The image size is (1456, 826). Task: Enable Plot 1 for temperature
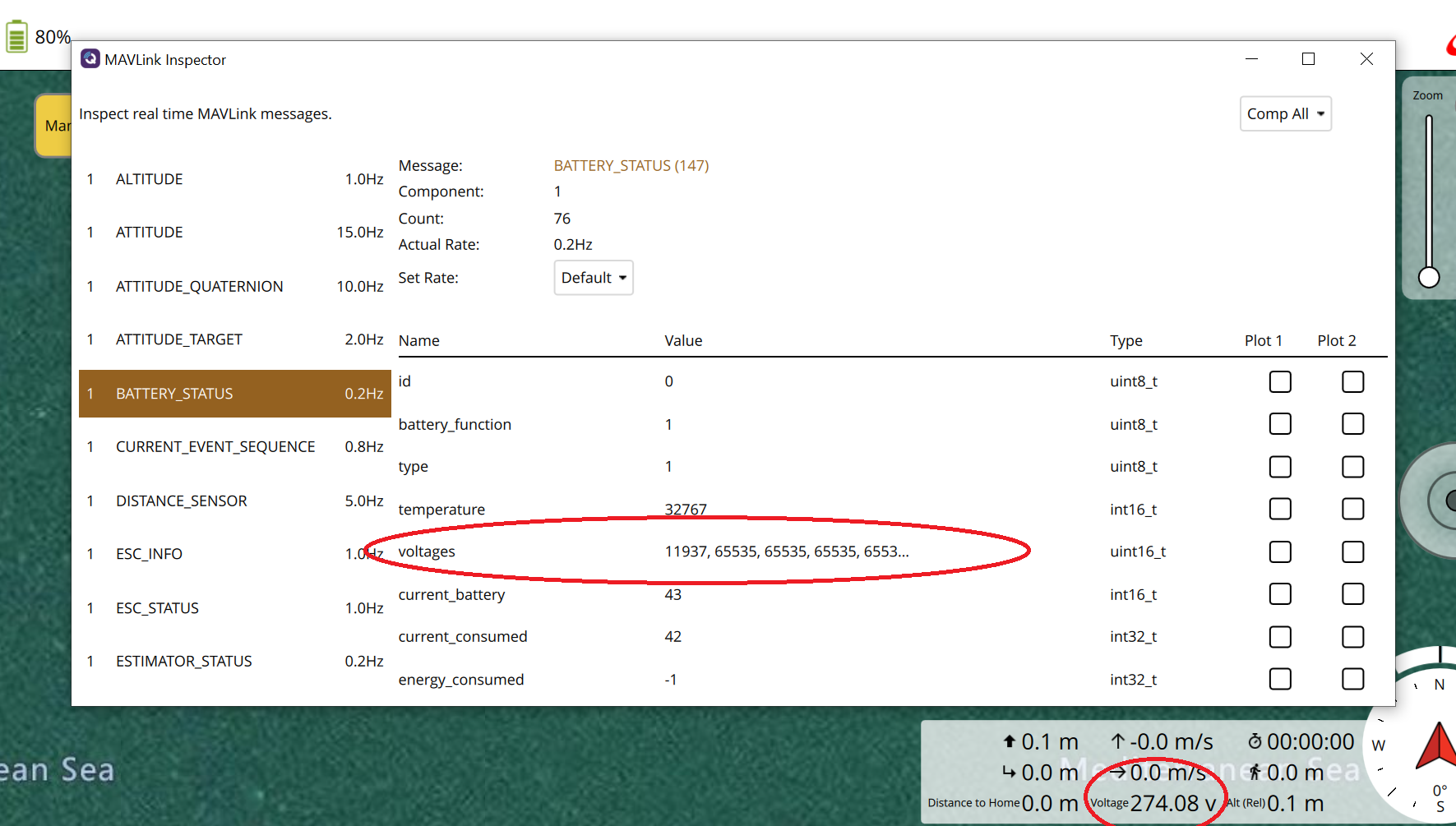(1280, 510)
